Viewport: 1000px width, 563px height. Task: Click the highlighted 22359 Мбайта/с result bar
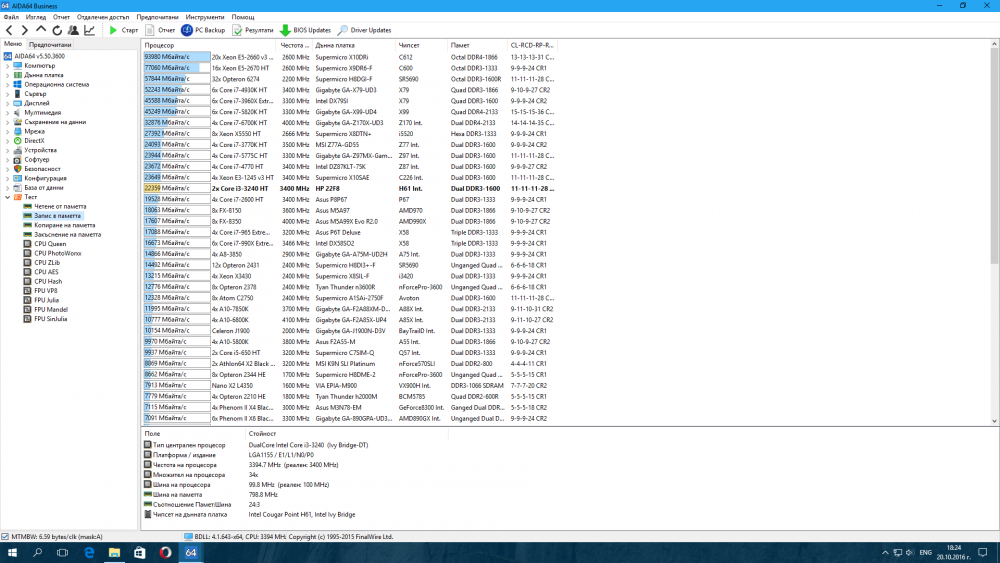[177, 189]
